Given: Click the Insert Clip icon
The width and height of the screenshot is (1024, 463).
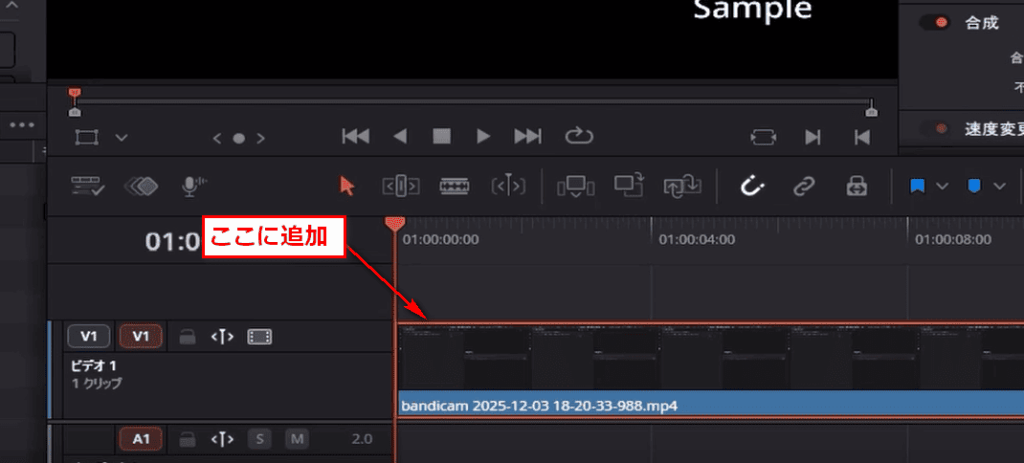Looking at the screenshot, I should point(575,186).
